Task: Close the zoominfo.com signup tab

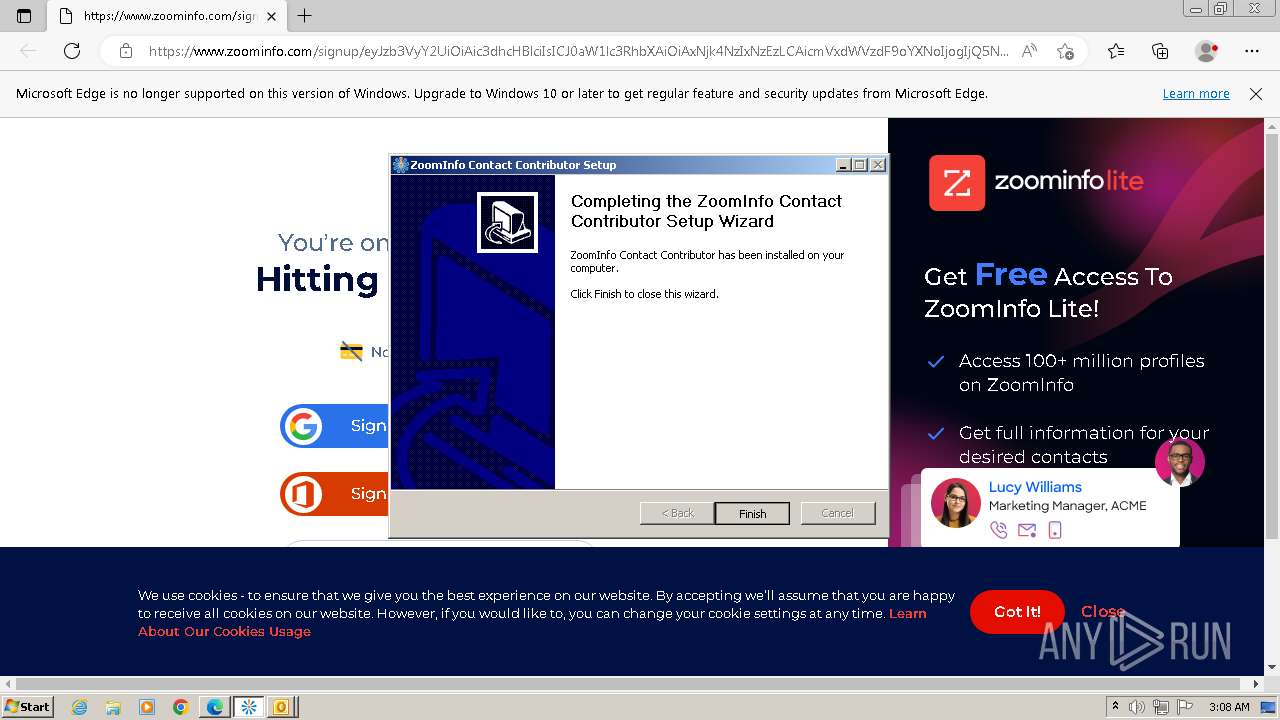Action: click(271, 16)
